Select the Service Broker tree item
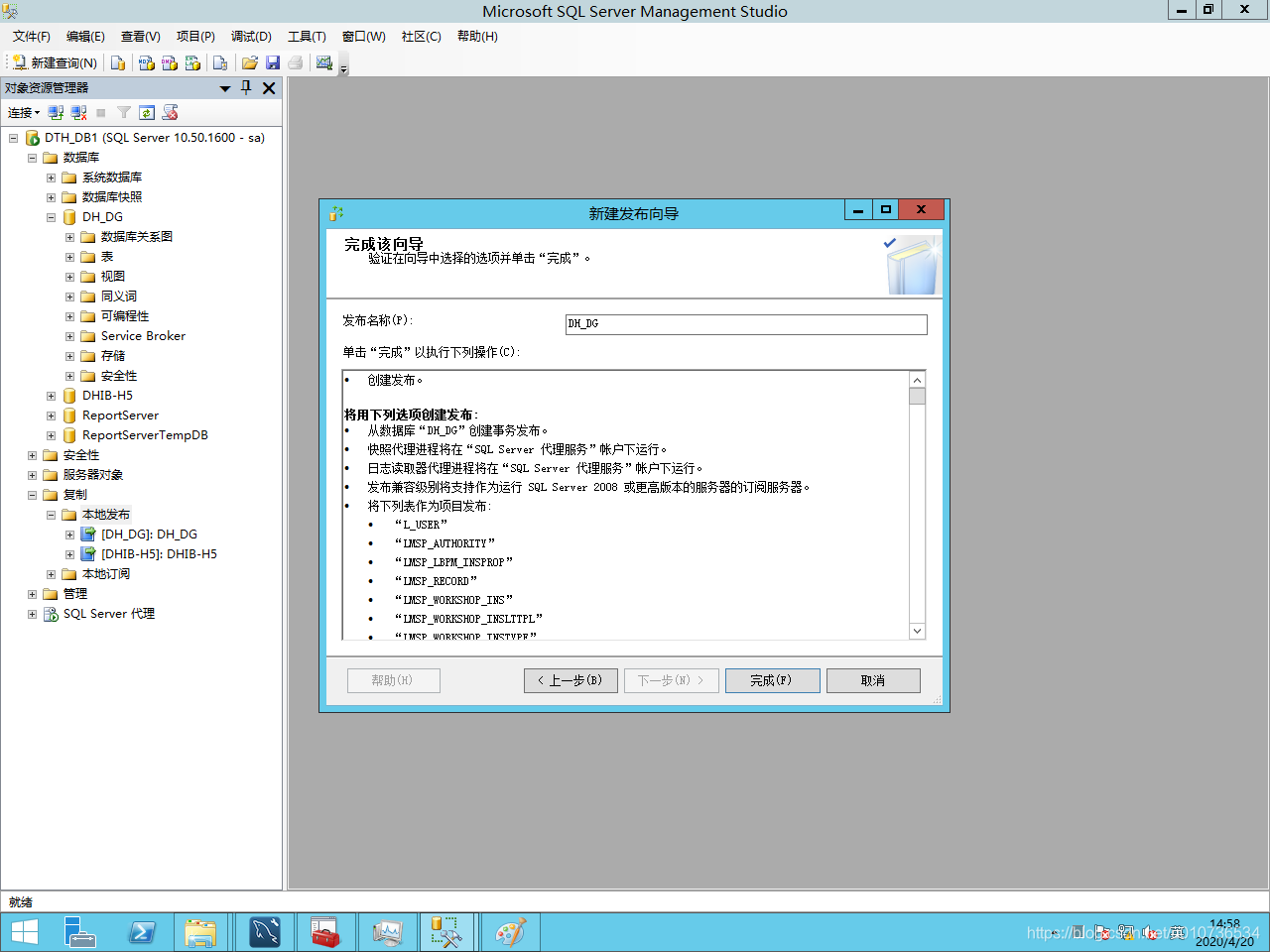Screen dimensions: 1270x952 (x=143, y=336)
